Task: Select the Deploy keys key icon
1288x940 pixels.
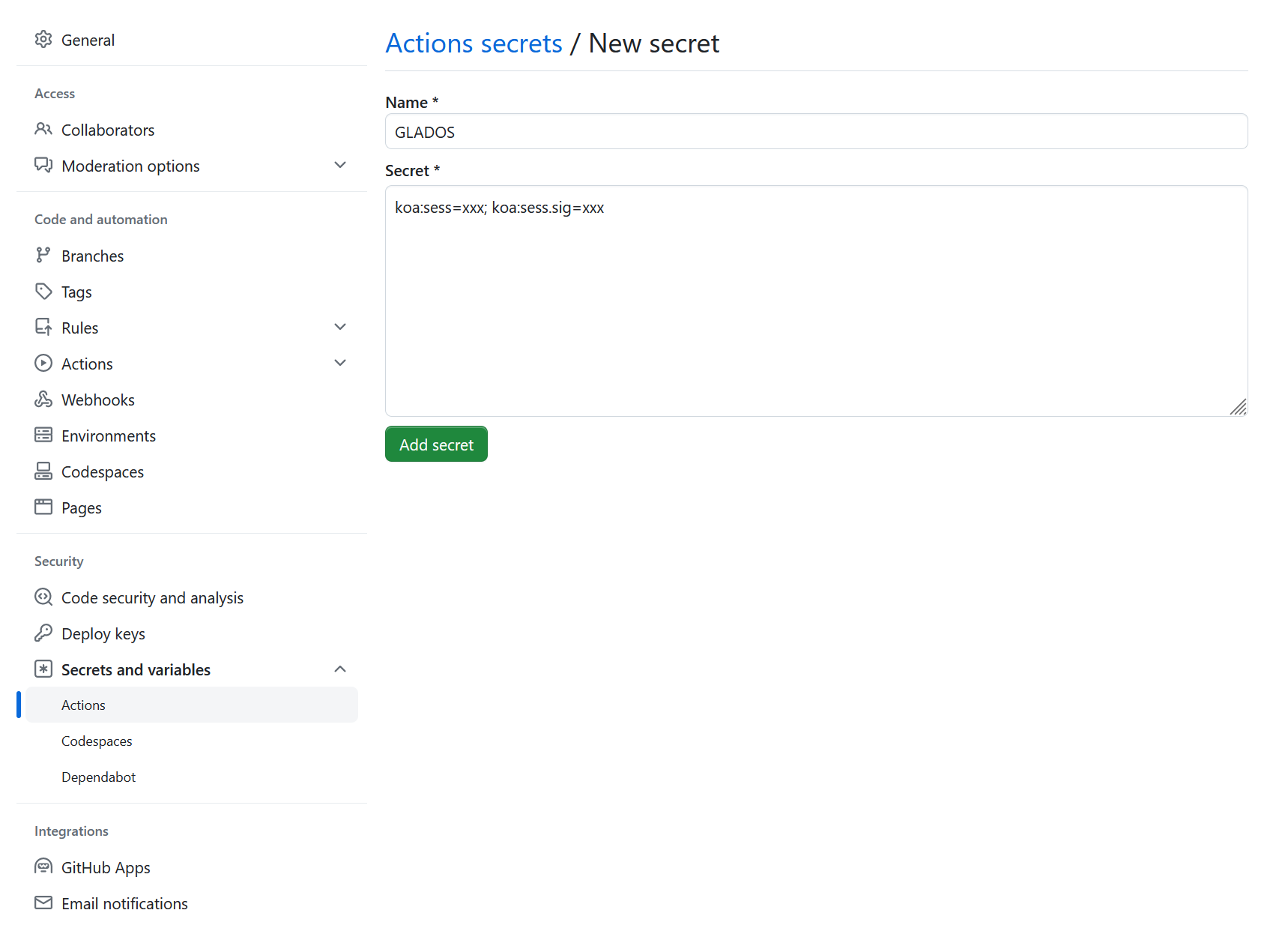Action: 43,633
